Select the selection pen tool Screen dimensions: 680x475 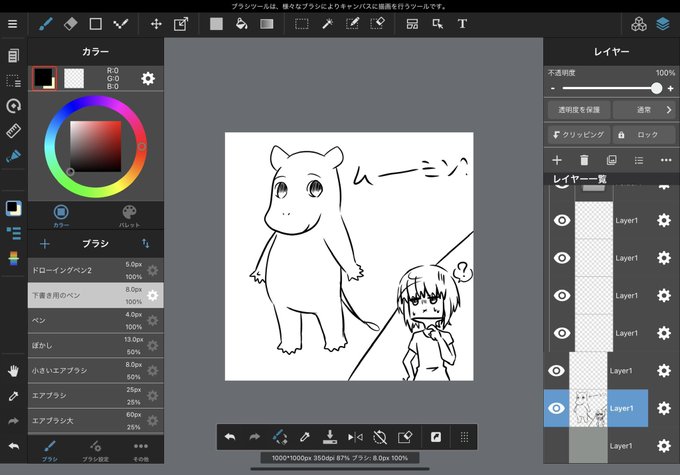click(x=352, y=24)
